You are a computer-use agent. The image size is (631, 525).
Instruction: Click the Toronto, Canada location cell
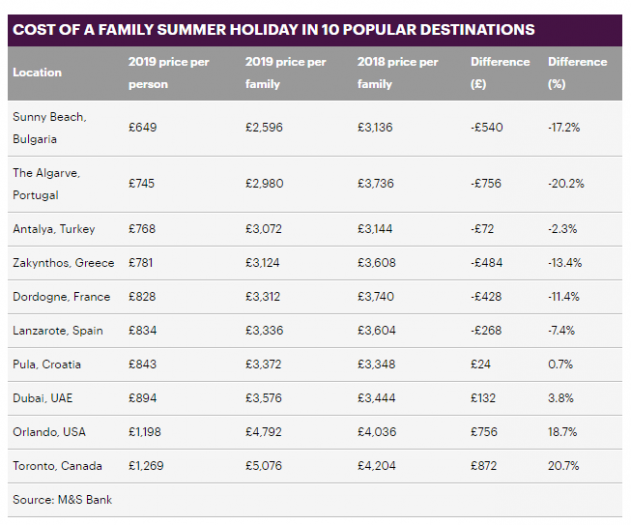click(x=57, y=467)
